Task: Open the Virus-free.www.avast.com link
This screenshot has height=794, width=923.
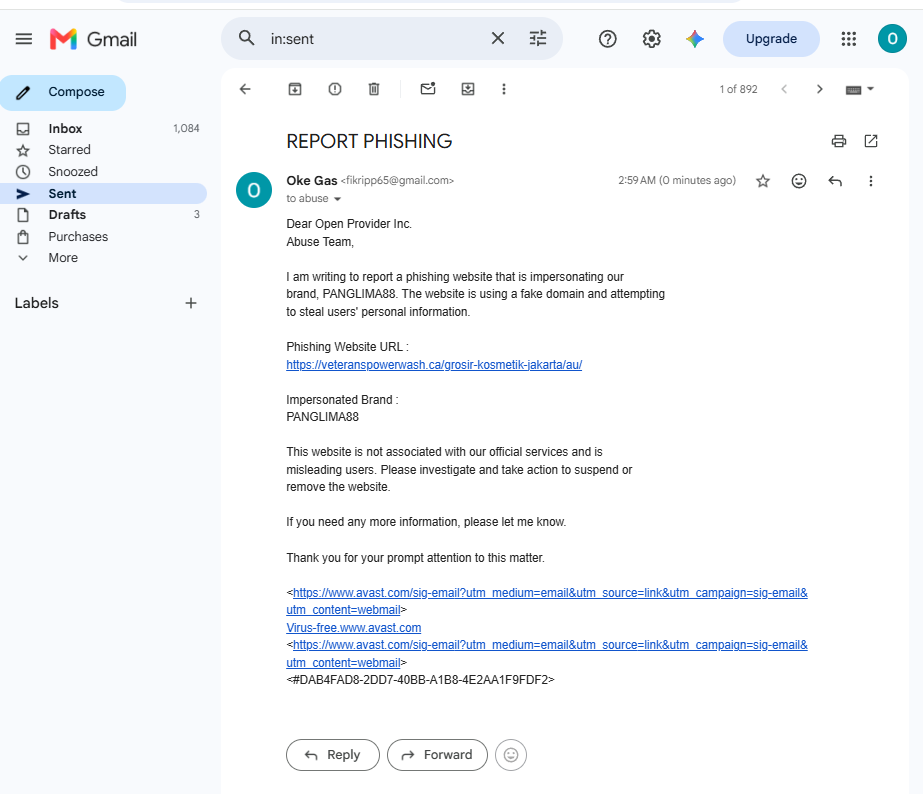Action: [x=353, y=628]
